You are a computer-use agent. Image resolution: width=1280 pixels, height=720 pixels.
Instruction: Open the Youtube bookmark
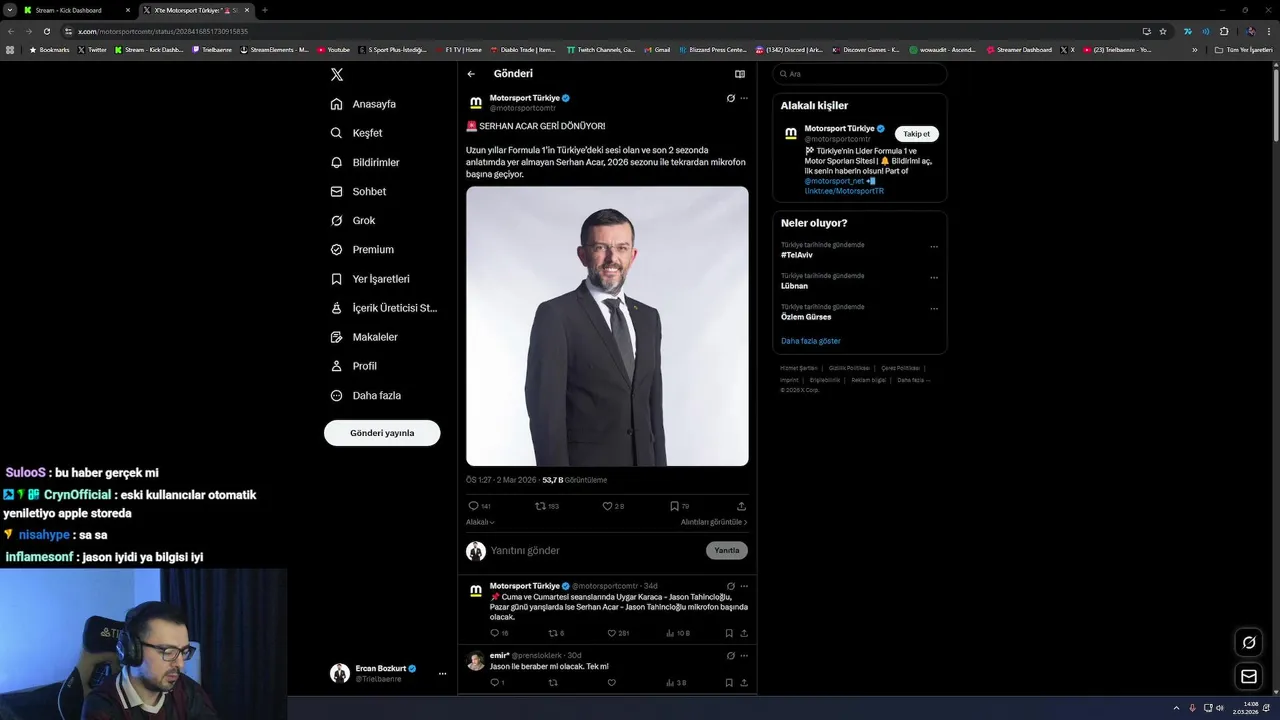point(334,49)
